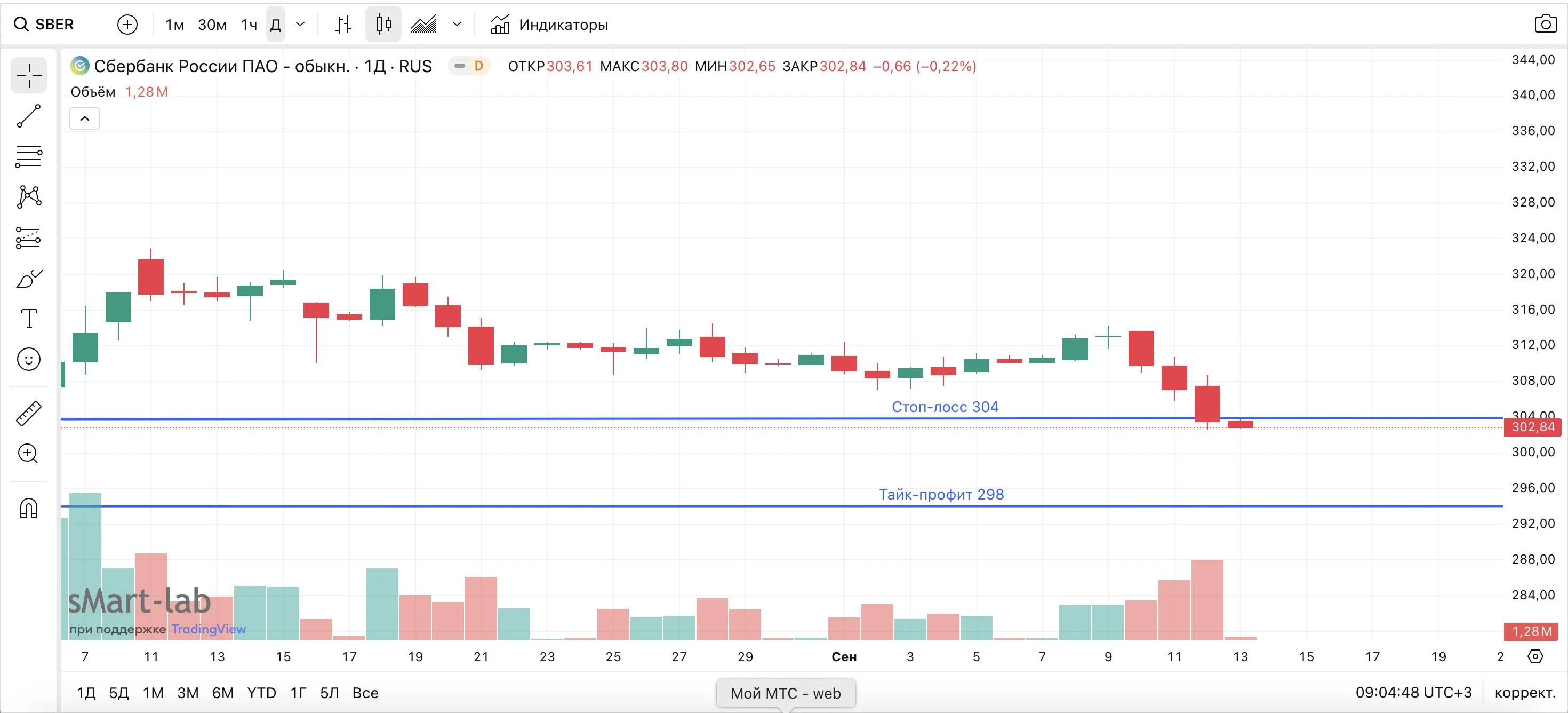Select the forecasting and measurement tool

coord(29,237)
